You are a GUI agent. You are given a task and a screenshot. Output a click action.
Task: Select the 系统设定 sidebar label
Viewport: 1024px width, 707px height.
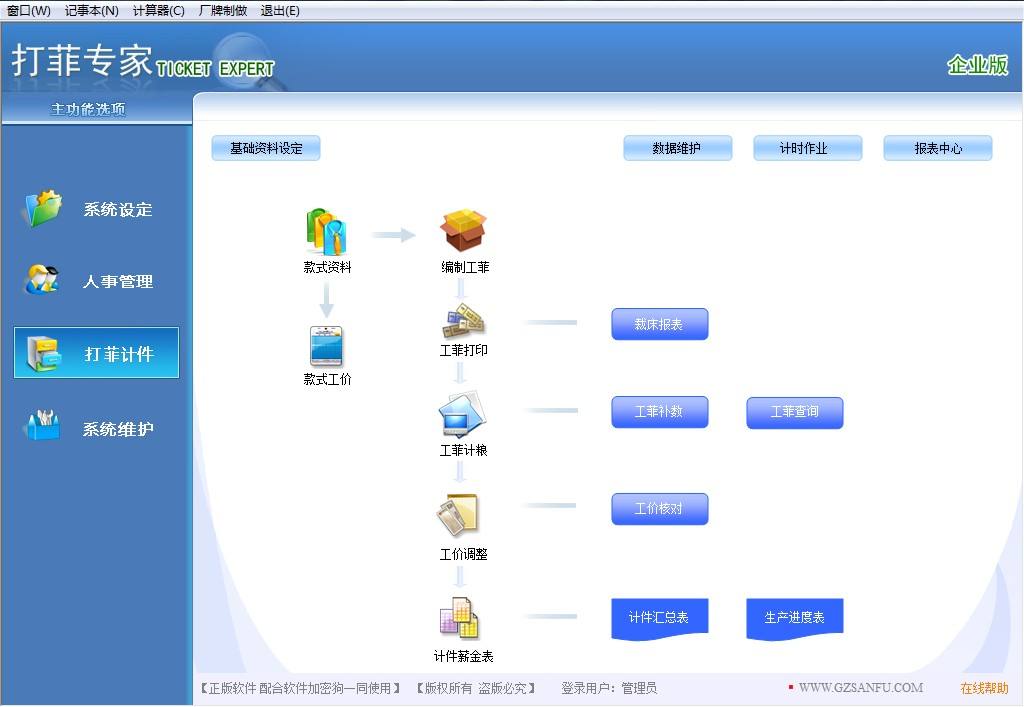(x=118, y=210)
